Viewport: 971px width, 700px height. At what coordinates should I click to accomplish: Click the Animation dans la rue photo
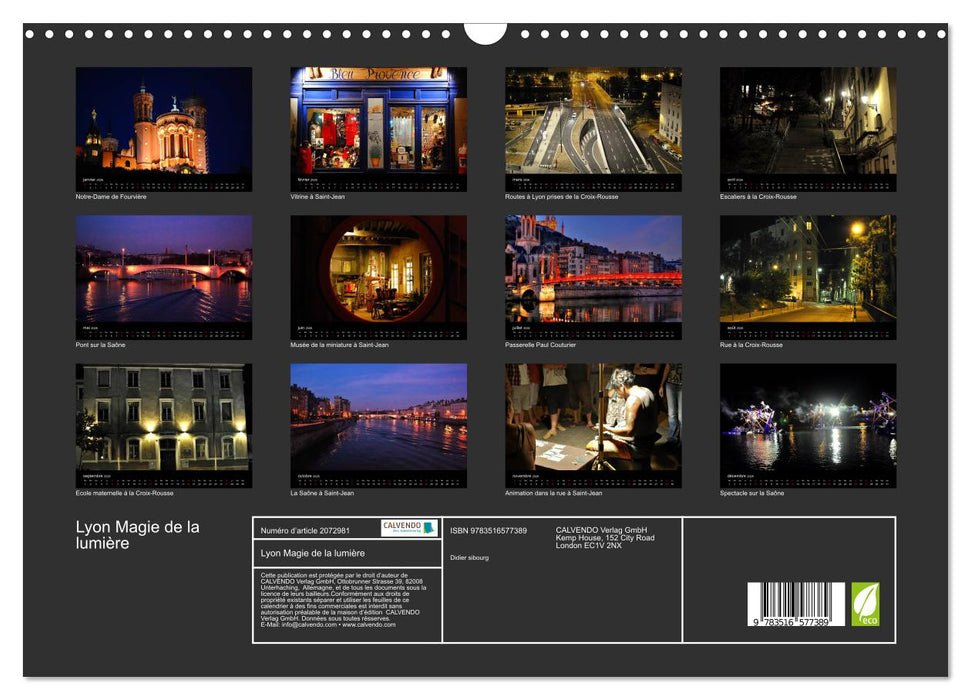tap(593, 417)
